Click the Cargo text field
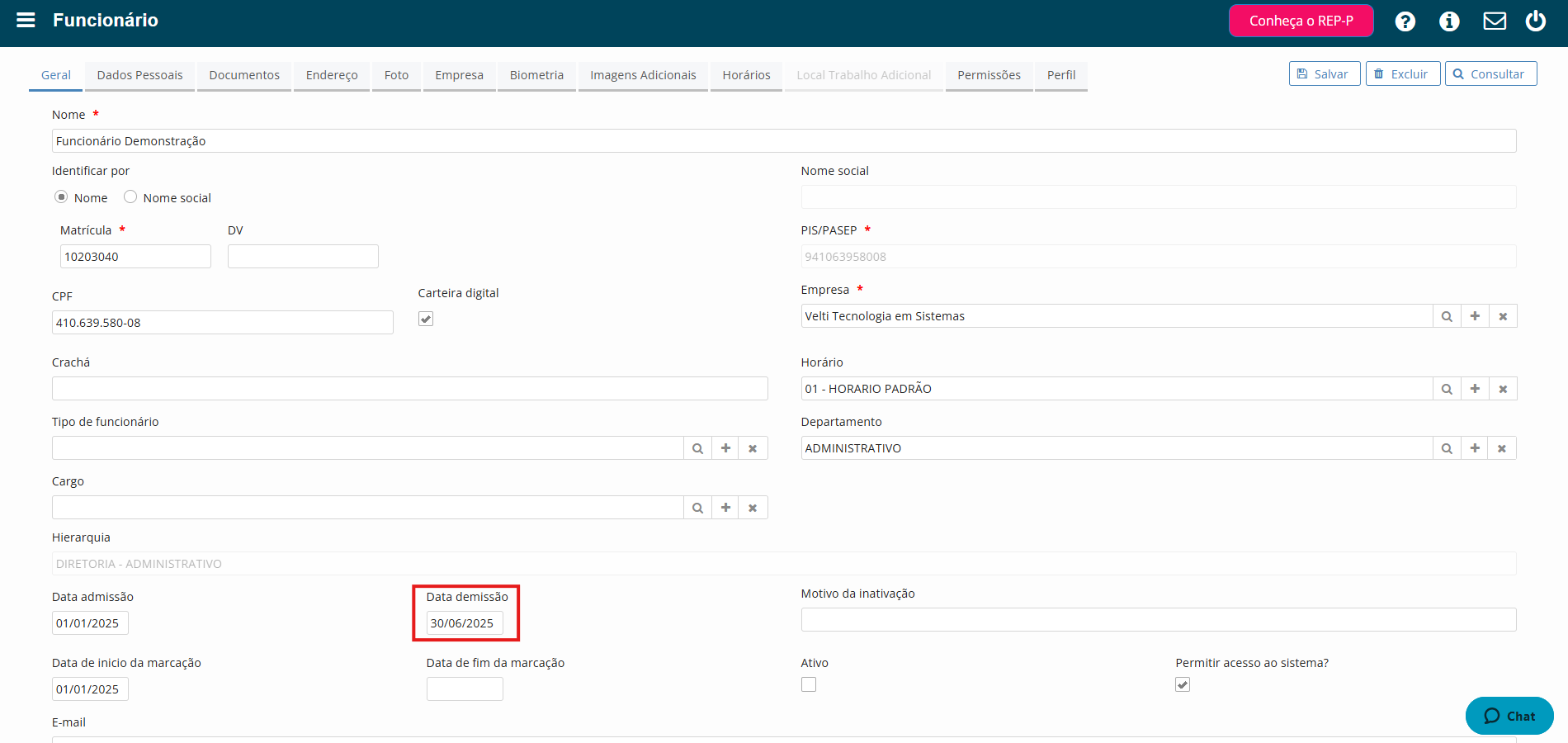1568x743 pixels. coord(368,508)
